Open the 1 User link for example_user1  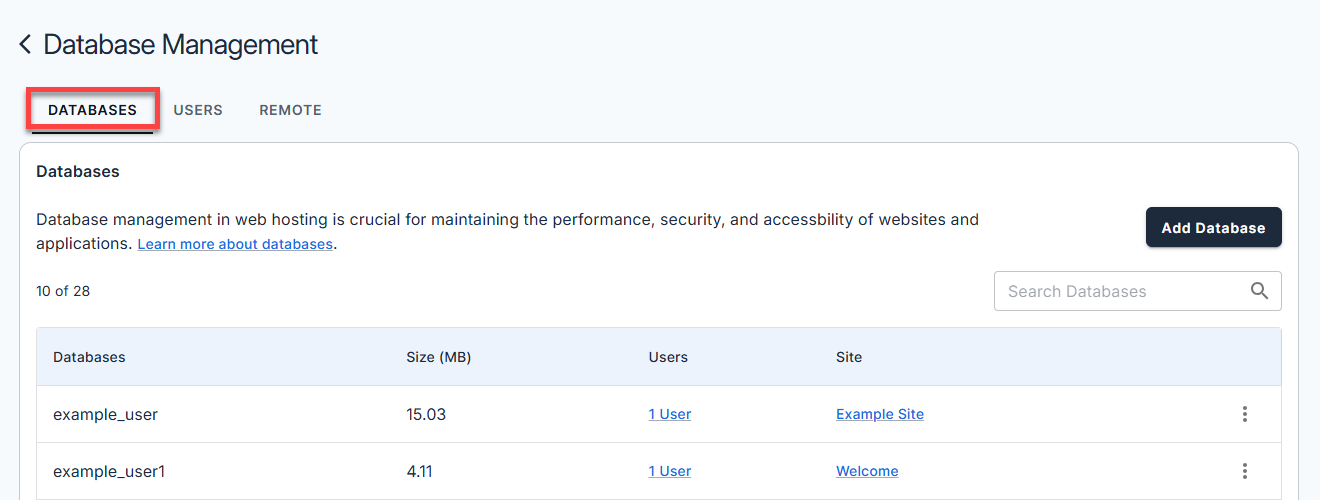click(669, 471)
